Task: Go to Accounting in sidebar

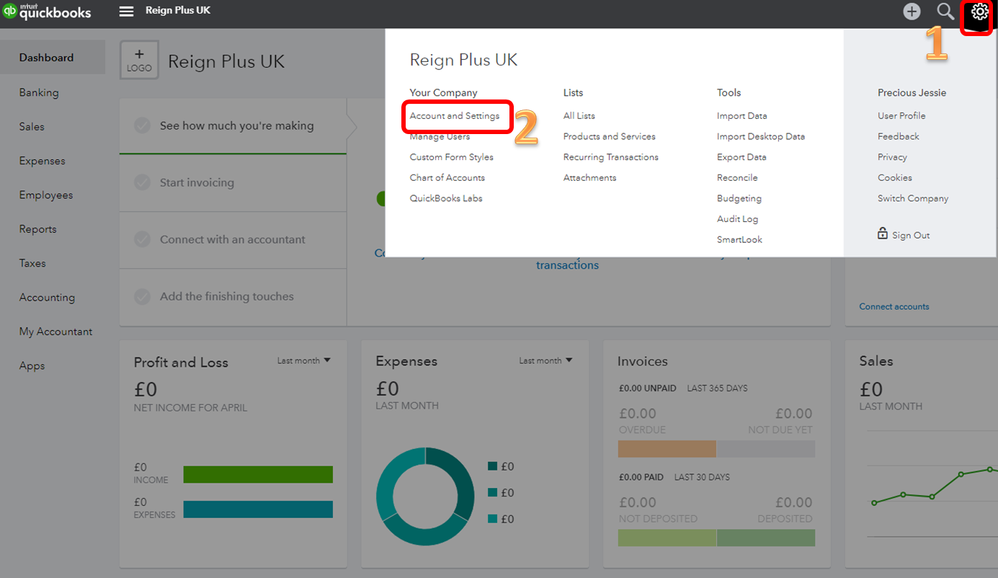Action: coord(47,297)
